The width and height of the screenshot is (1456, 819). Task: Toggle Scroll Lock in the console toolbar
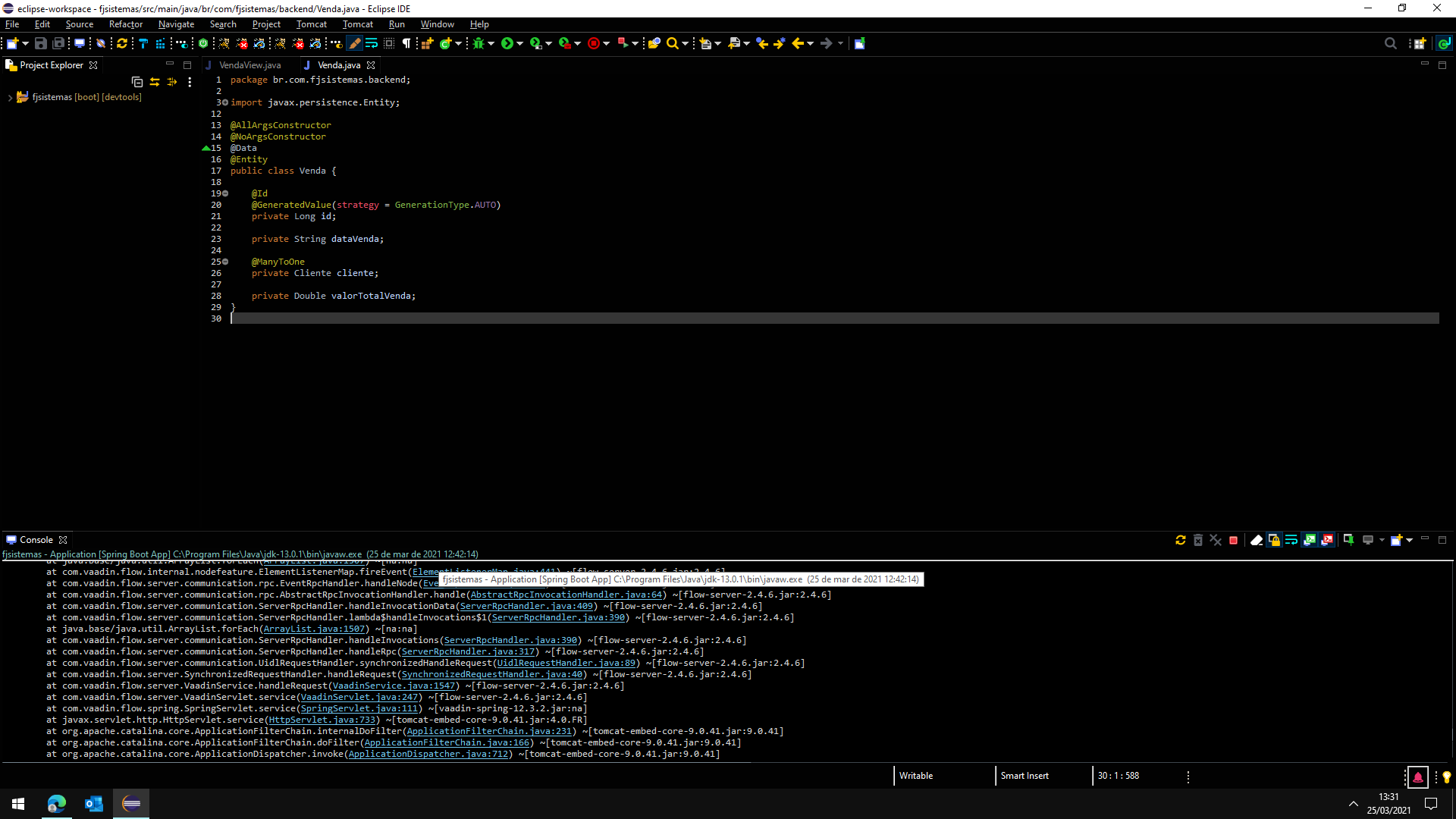(1274, 540)
